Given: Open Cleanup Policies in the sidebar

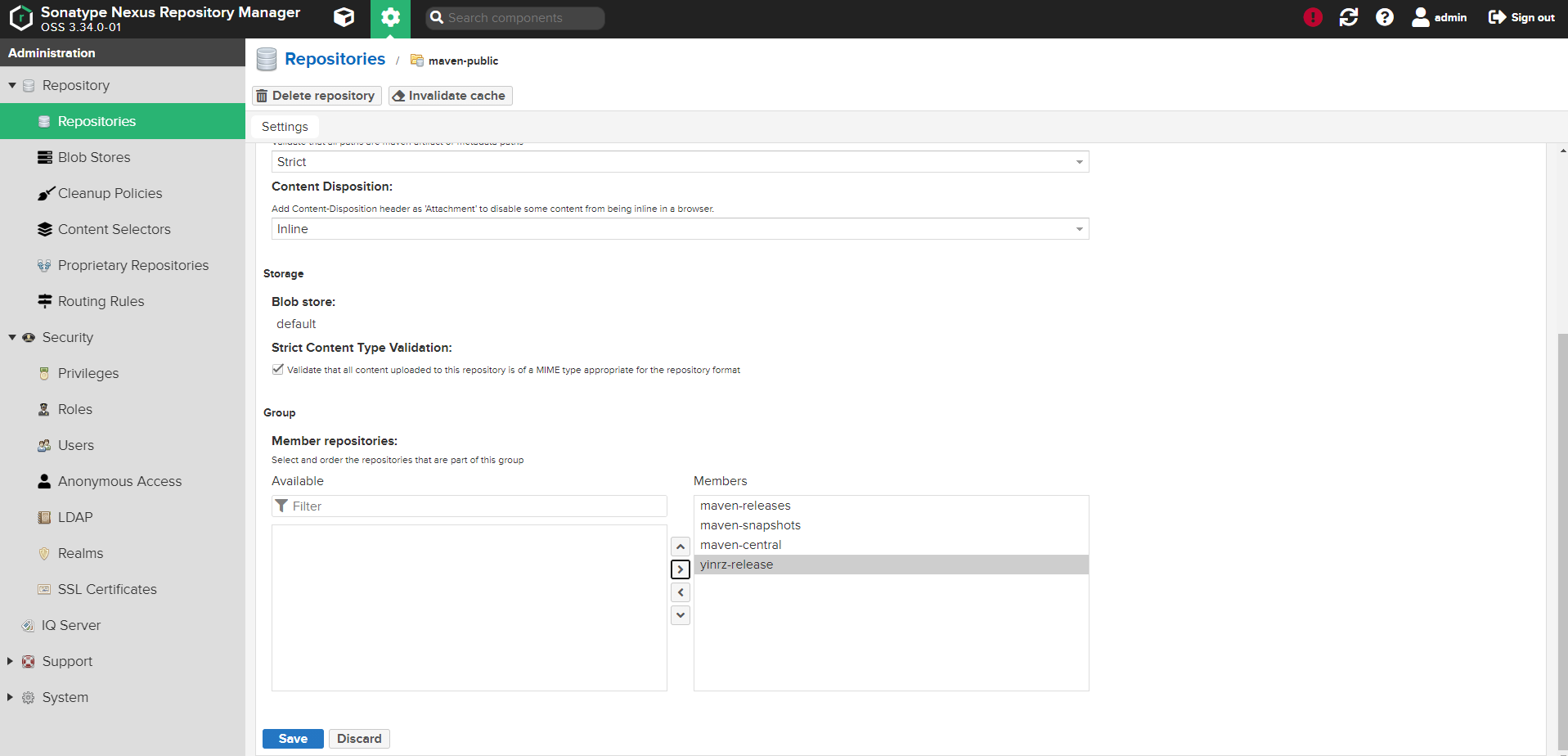Looking at the screenshot, I should 123,193.
